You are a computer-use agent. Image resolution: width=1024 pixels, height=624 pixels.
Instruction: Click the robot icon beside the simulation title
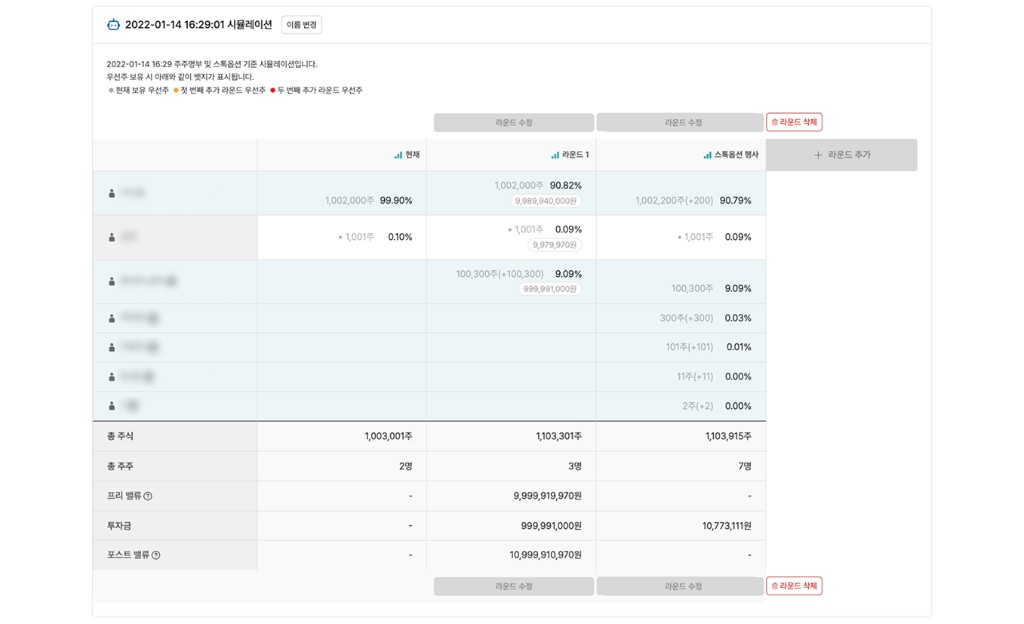click(x=112, y=27)
